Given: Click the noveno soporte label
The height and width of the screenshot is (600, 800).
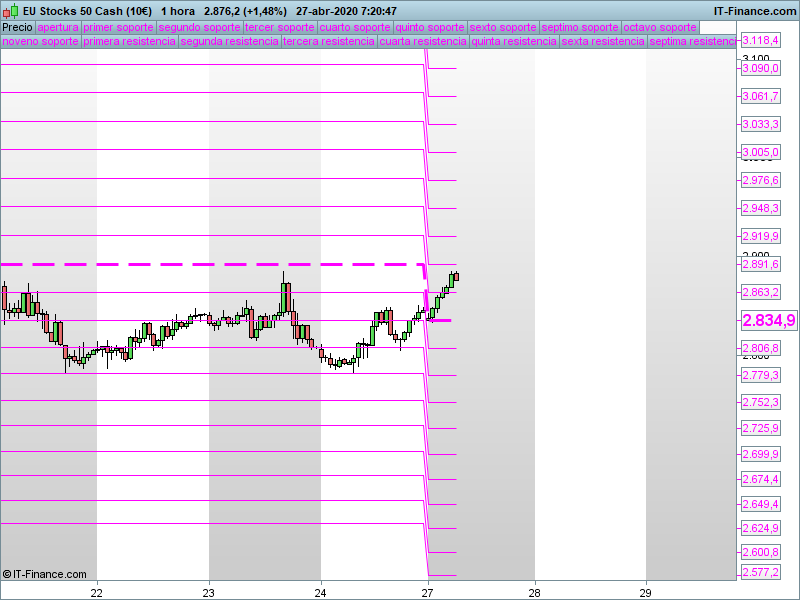Looking at the screenshot, I should [x=39, y=41].
